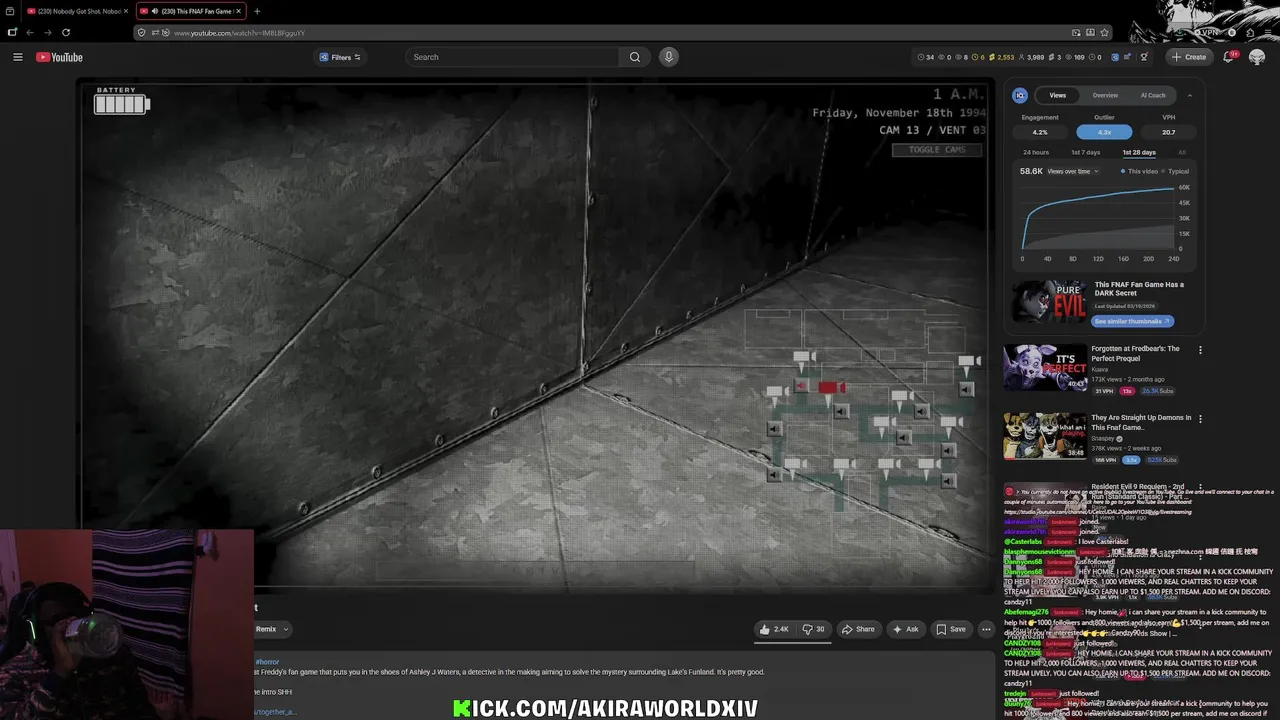The width and height of the screenshot is (1280, 720).
Task: Share the video
Action: pos(858,629)
